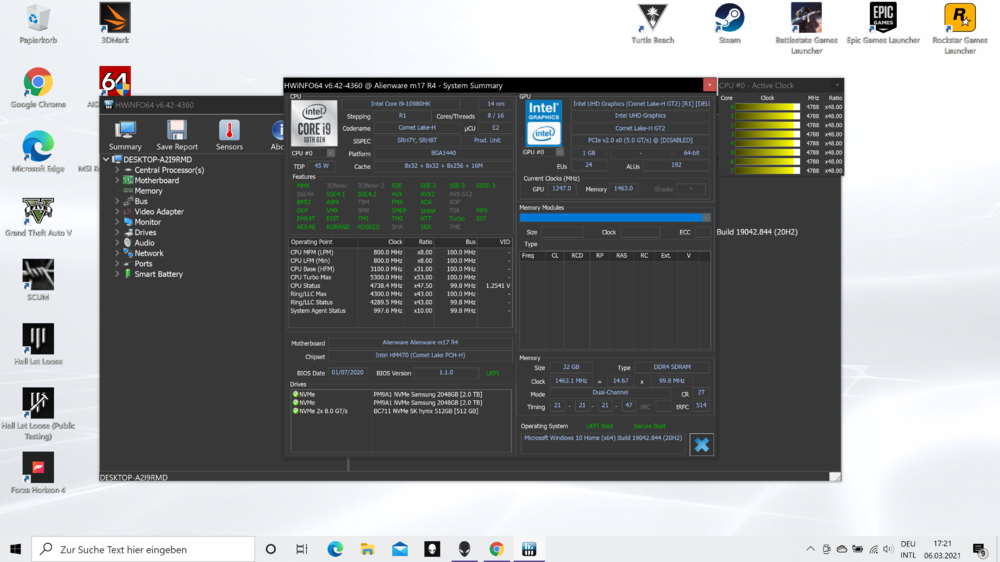Image resolution: width=1000 pixels, height=562 pixels.
Task: Open the Summary toolbar button in HWiNFO64
Action: [125, 132]
